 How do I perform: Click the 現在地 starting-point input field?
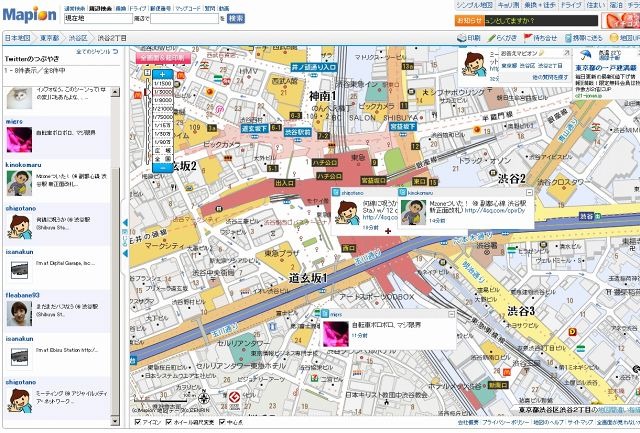pyautogui.click(x=98, y=18)
